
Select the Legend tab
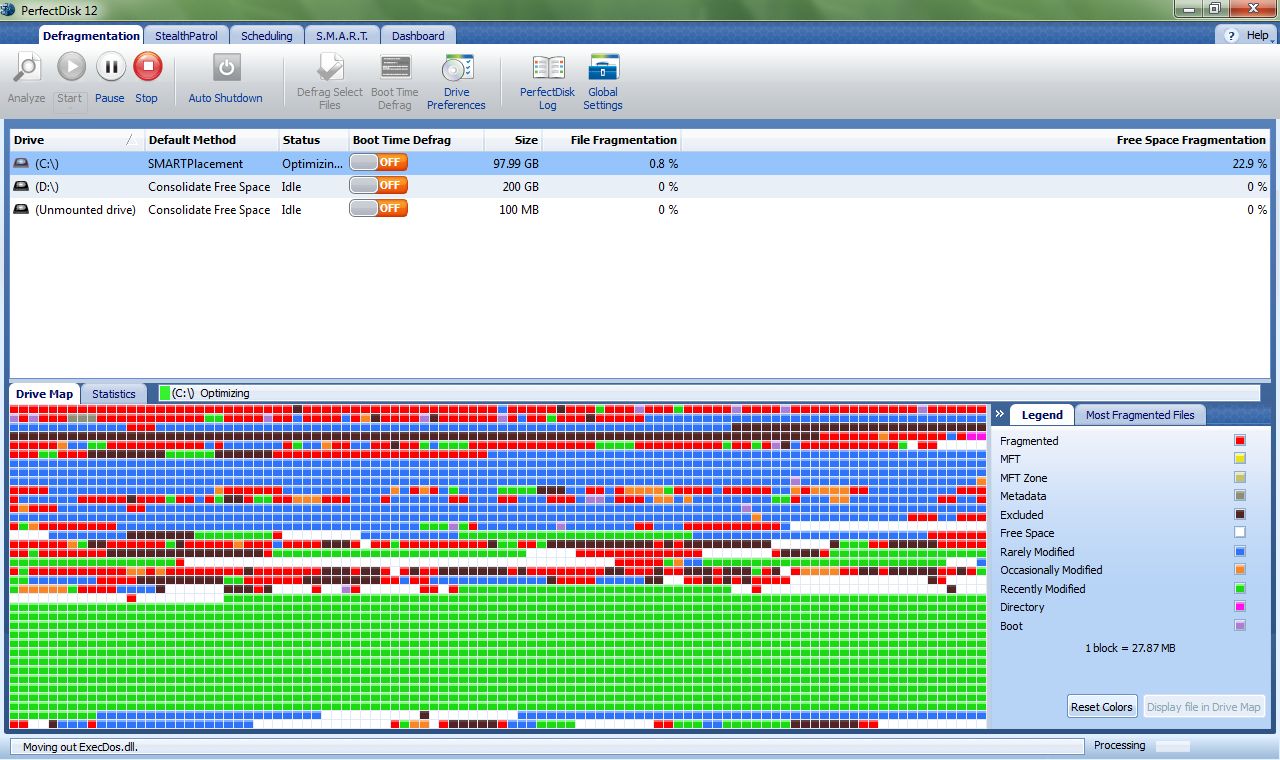(1042, 415)
